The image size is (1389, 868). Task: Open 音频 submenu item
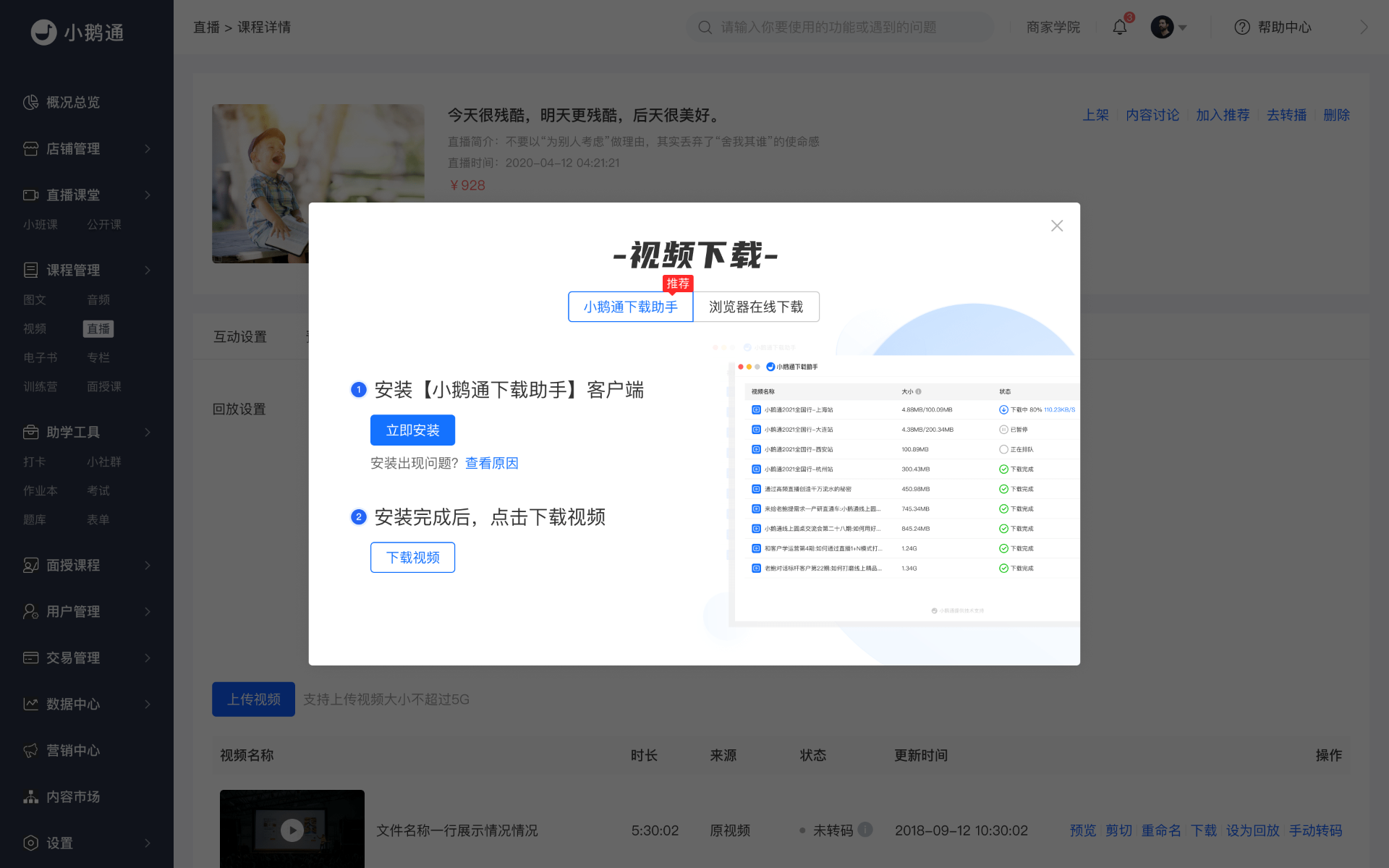[x=98, y=299]
